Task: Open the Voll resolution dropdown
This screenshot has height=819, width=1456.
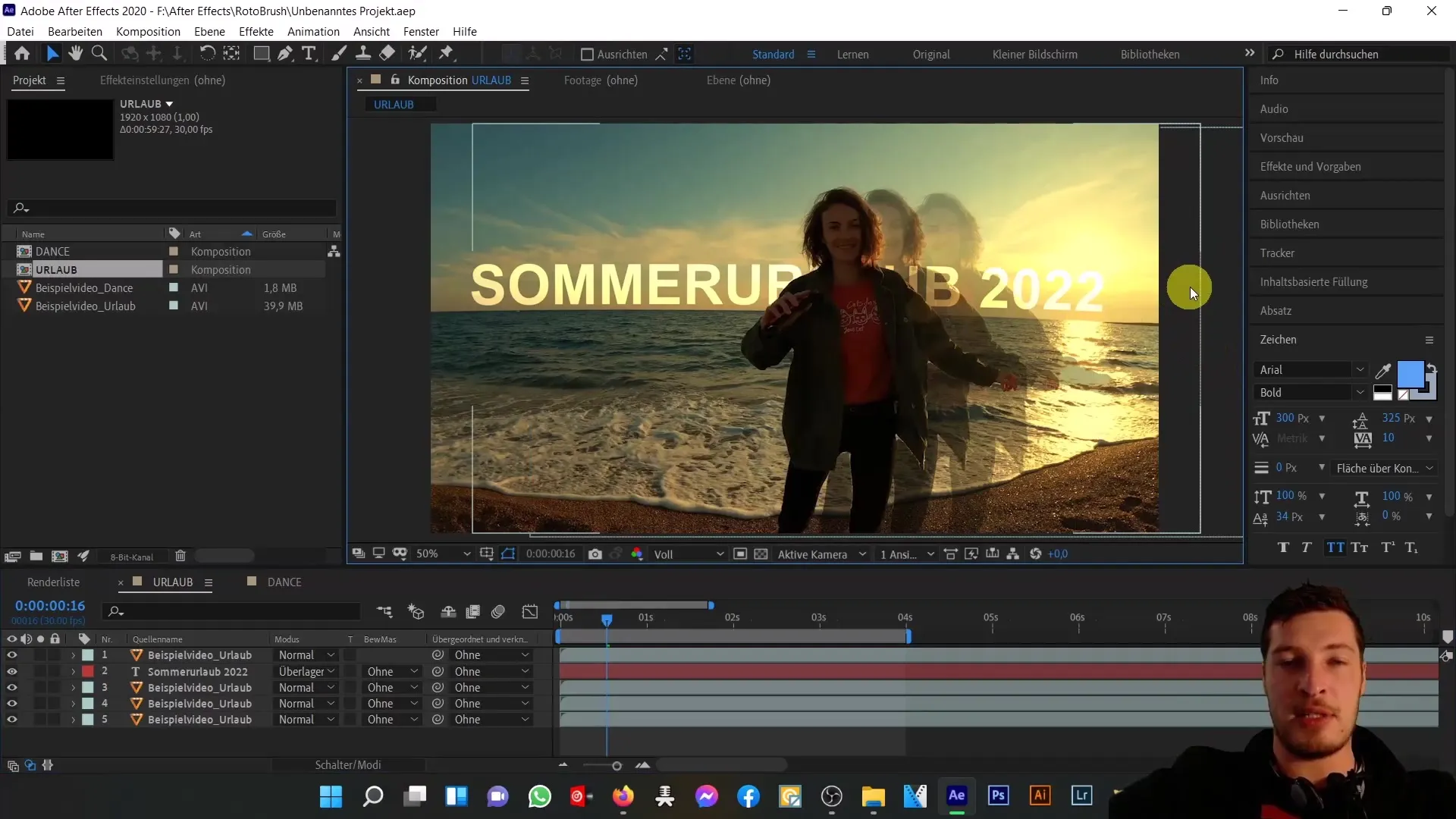Action: click(x=689, y=554)
